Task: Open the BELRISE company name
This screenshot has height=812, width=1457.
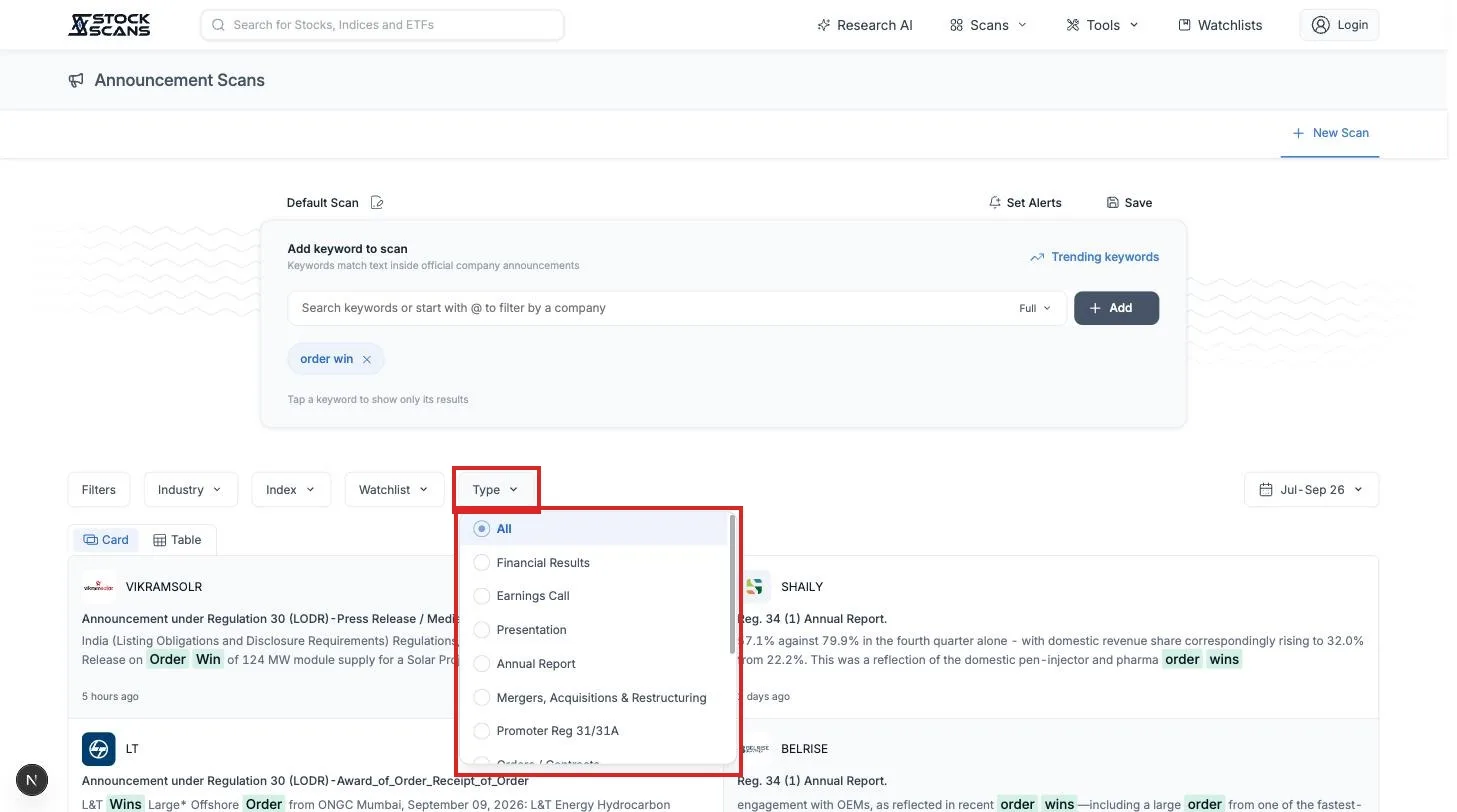Action: coord(804,749)
